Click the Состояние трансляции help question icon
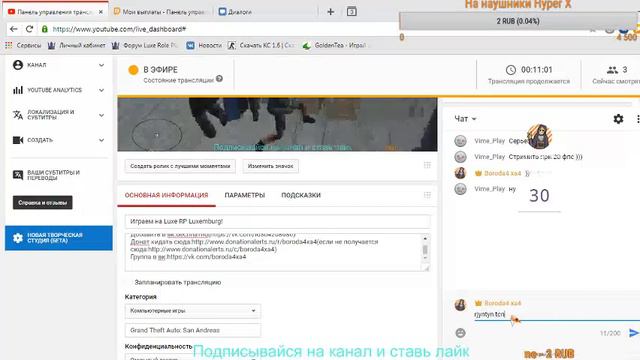640x360 pixels. 219,79
